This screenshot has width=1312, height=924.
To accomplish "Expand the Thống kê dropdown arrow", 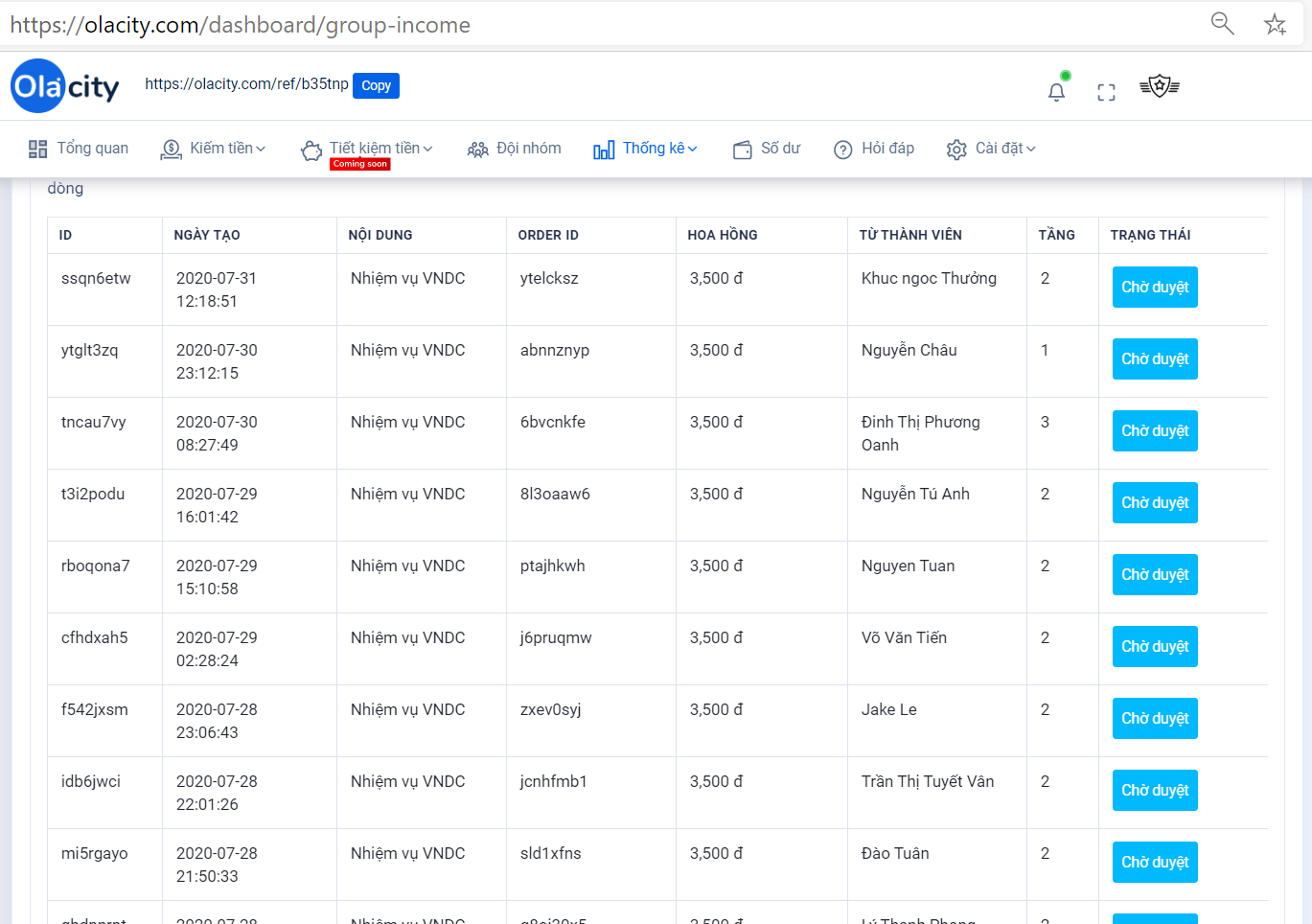I will 692,149.
